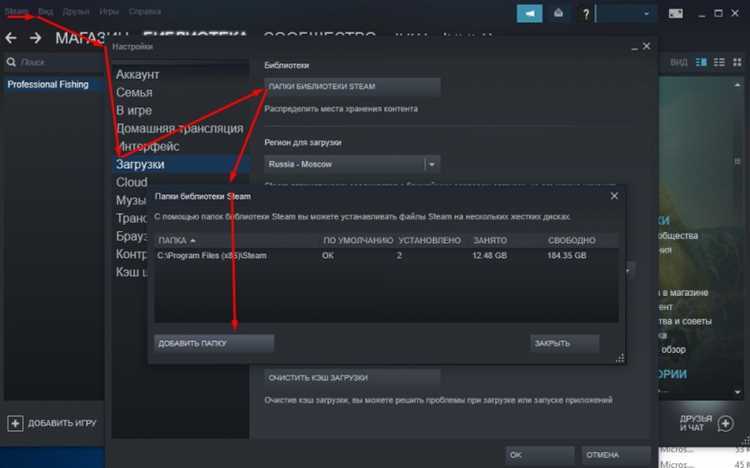Screen dimensions: 750x468
Task: Click ВИД label next to view icons
Action: (x=679, y=62)
